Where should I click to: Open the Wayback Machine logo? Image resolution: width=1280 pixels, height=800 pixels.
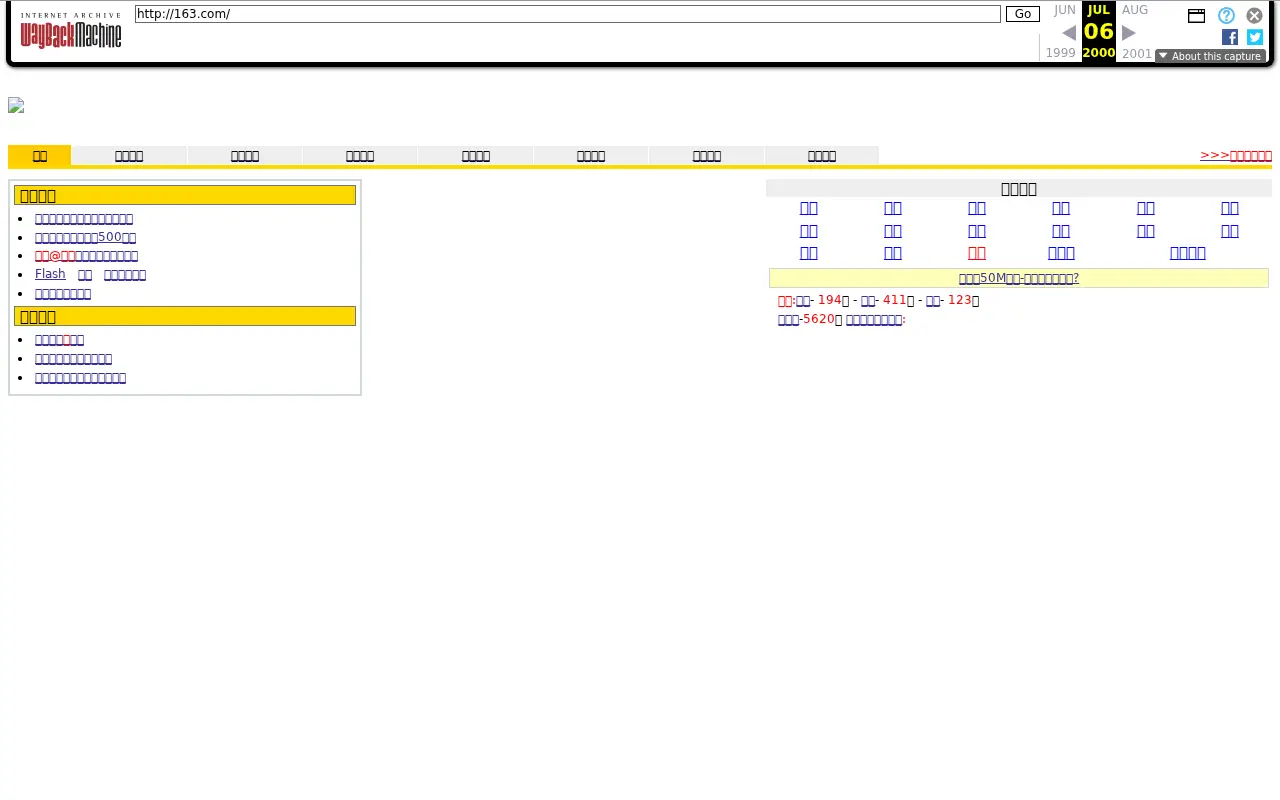(x=71, y=31)
